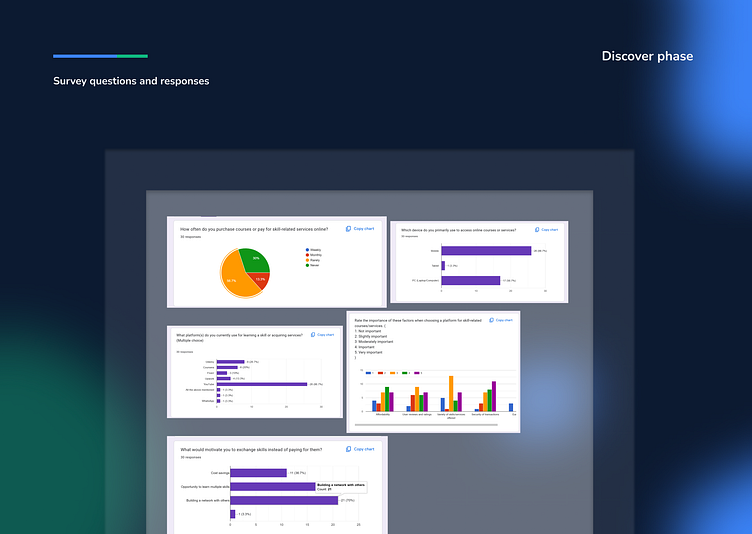Screen dimensions: 752x534
Task: Copy the exchange skills motivation chart
Action: [360, 449]
